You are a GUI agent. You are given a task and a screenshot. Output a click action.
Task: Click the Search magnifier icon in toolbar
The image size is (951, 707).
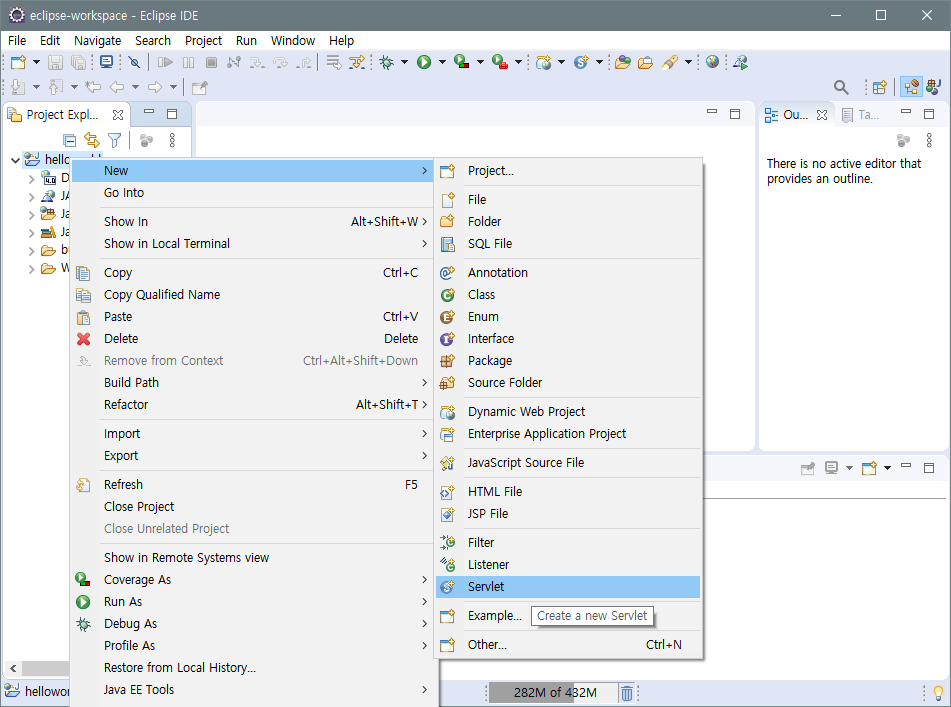tap(841, 87)
